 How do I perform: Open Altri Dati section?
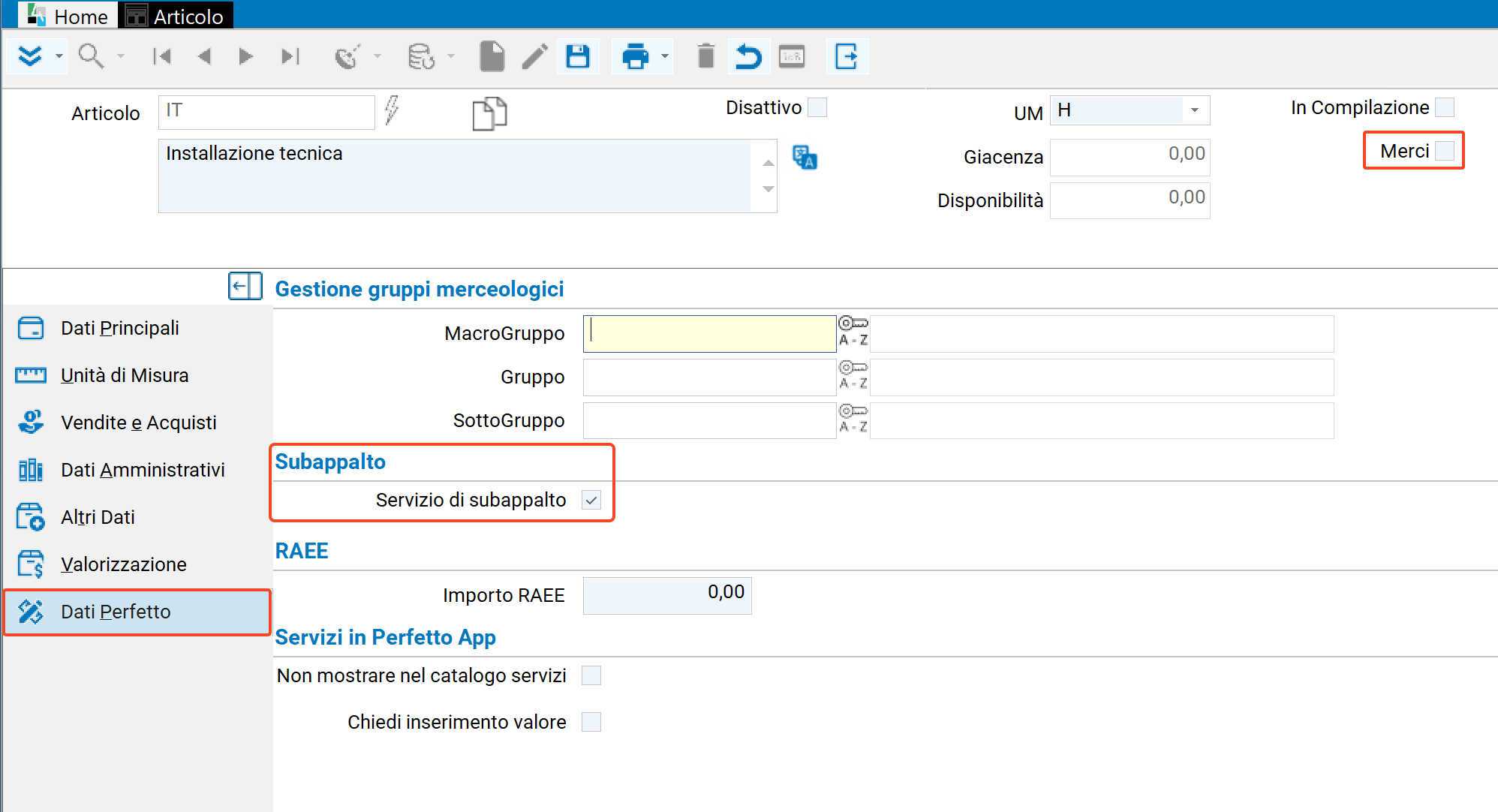pyautogui.click(x=137, y=517)
